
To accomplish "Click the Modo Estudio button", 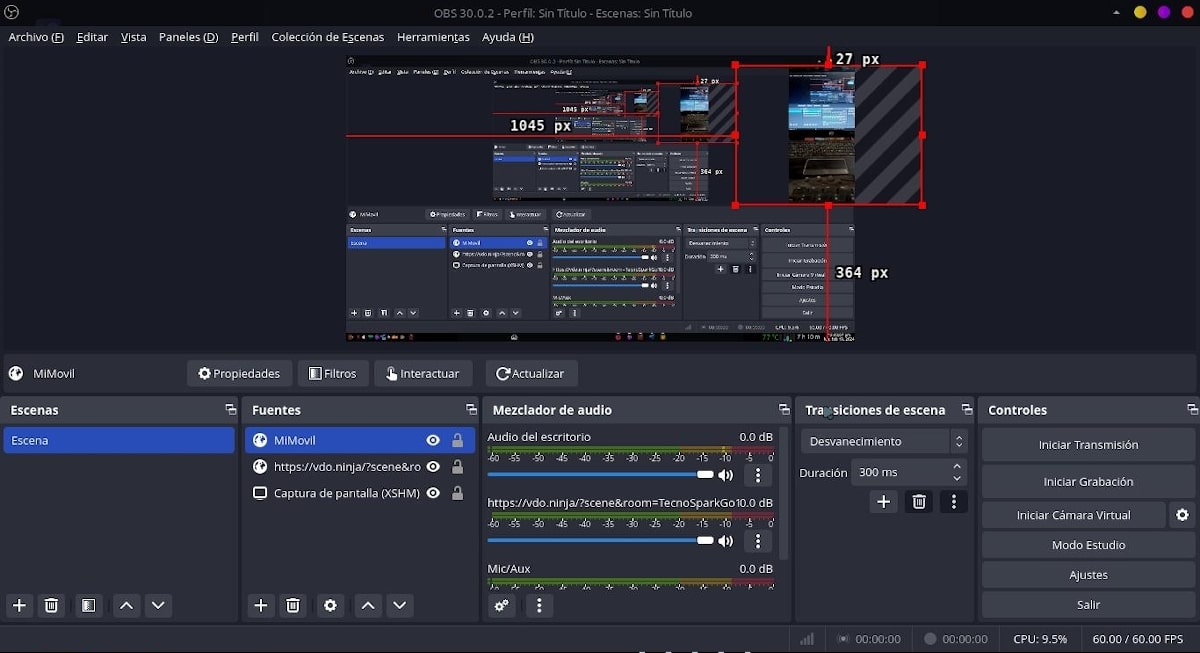I will (1088, 545).
